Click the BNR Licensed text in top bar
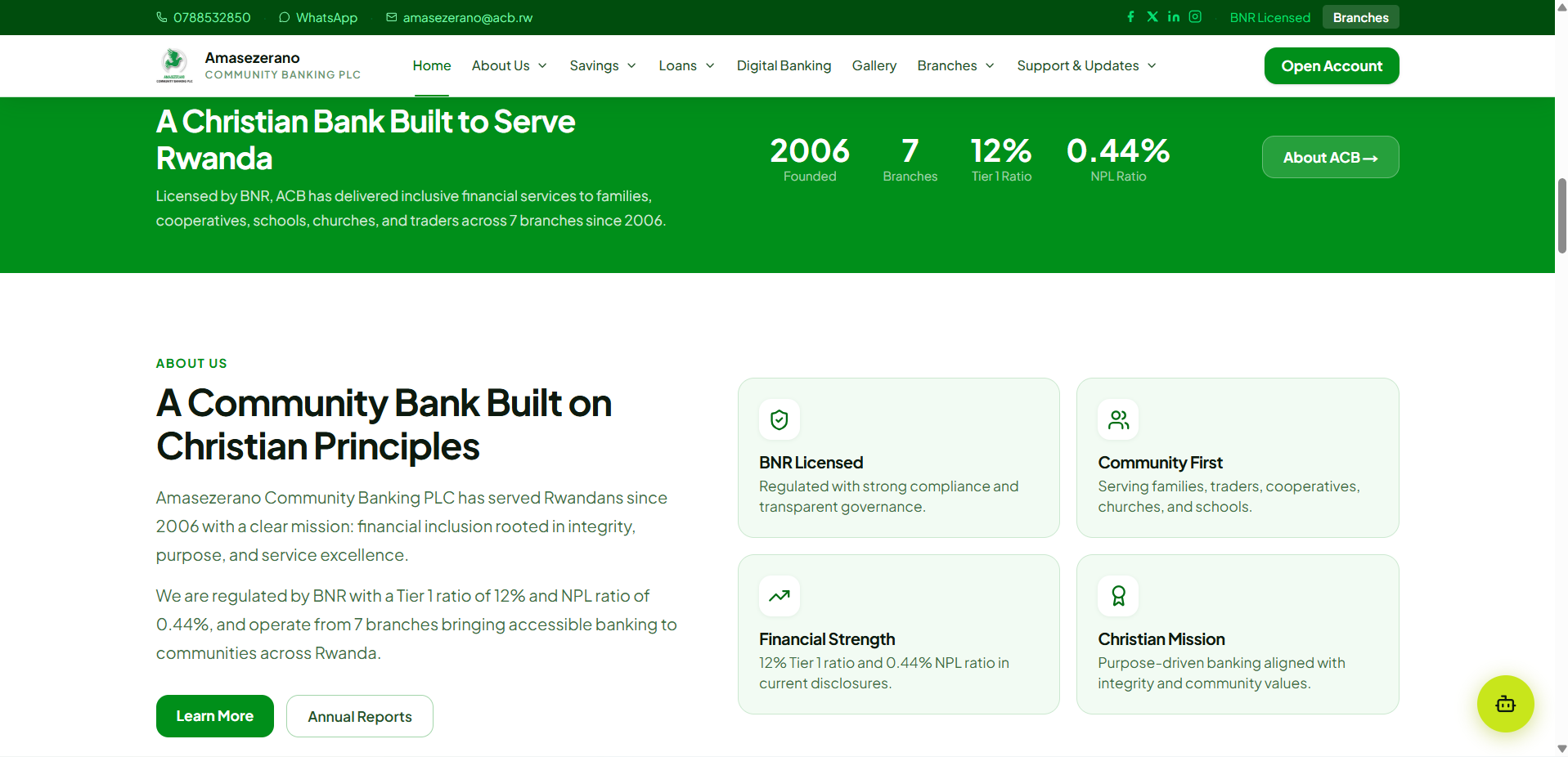The height and width of the screenshot is (757, 1568). 1270,17
